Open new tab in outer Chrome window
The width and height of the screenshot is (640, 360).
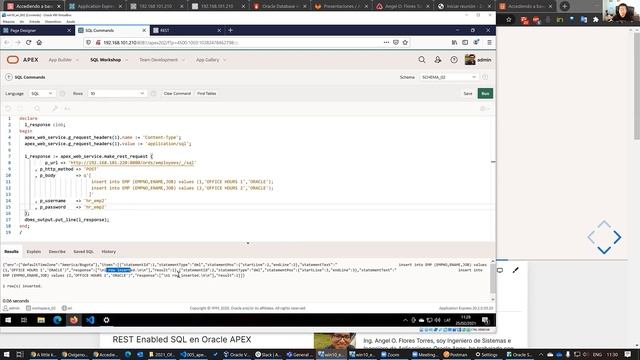(564, 6)
